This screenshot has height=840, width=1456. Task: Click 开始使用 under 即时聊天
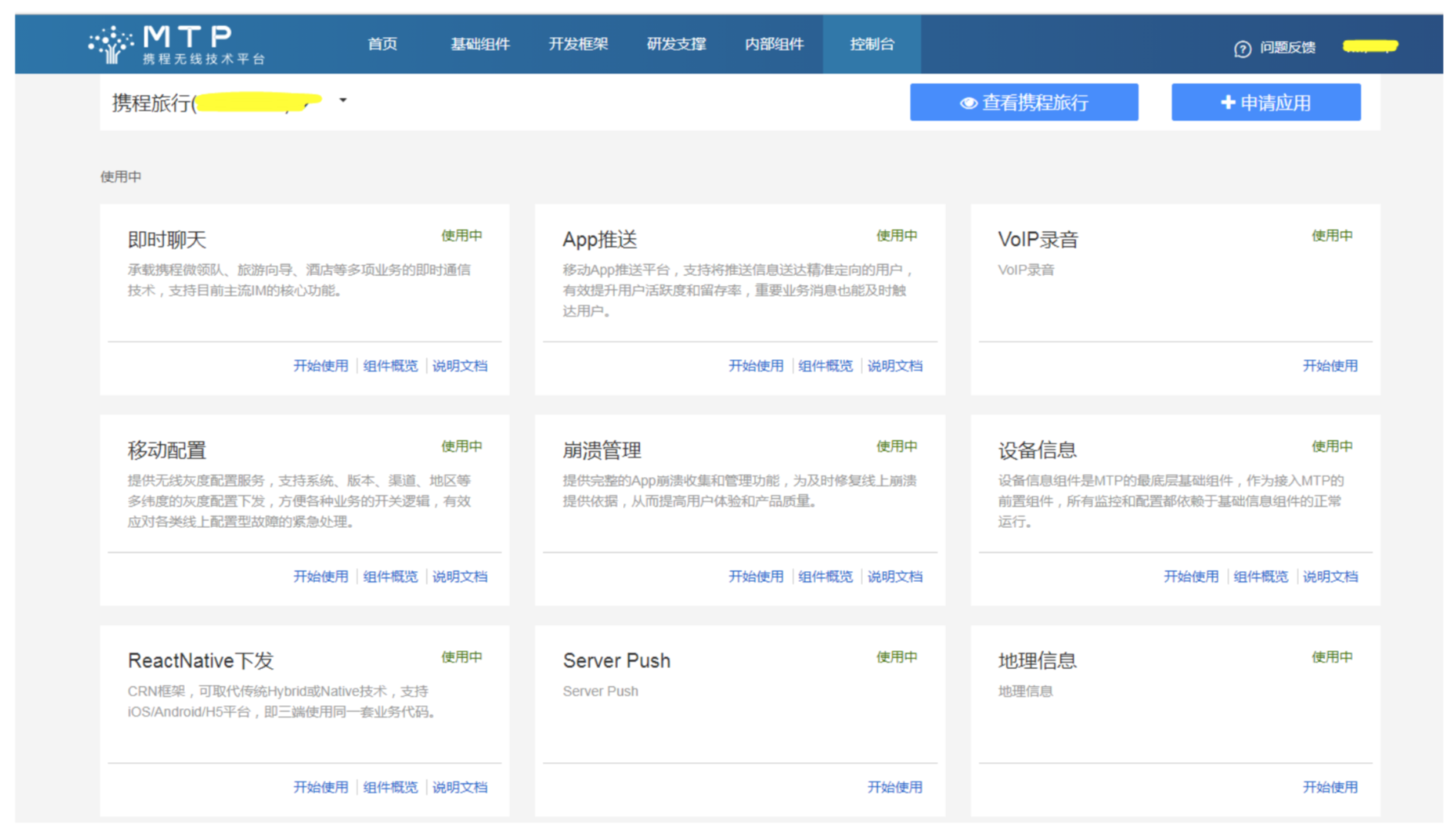tap(320, 366)
